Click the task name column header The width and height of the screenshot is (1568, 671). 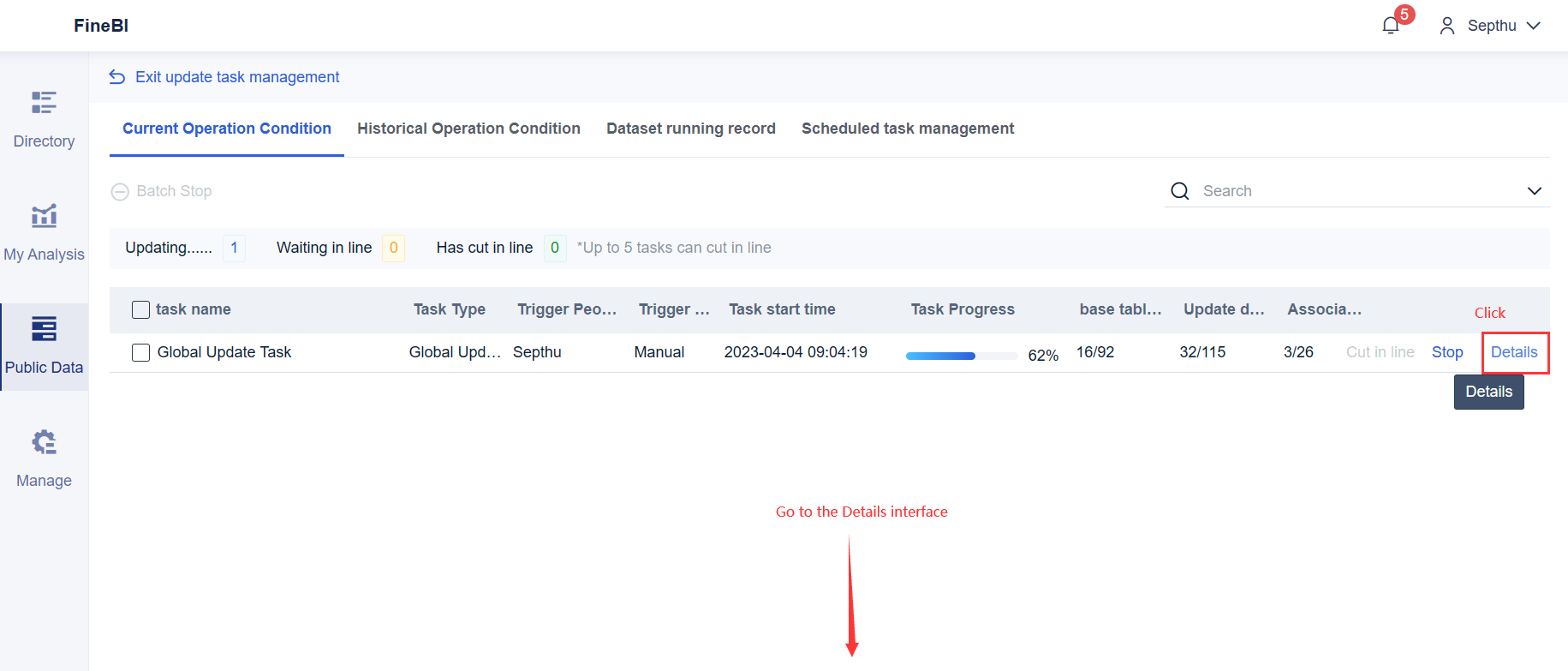tap(194, 309)
